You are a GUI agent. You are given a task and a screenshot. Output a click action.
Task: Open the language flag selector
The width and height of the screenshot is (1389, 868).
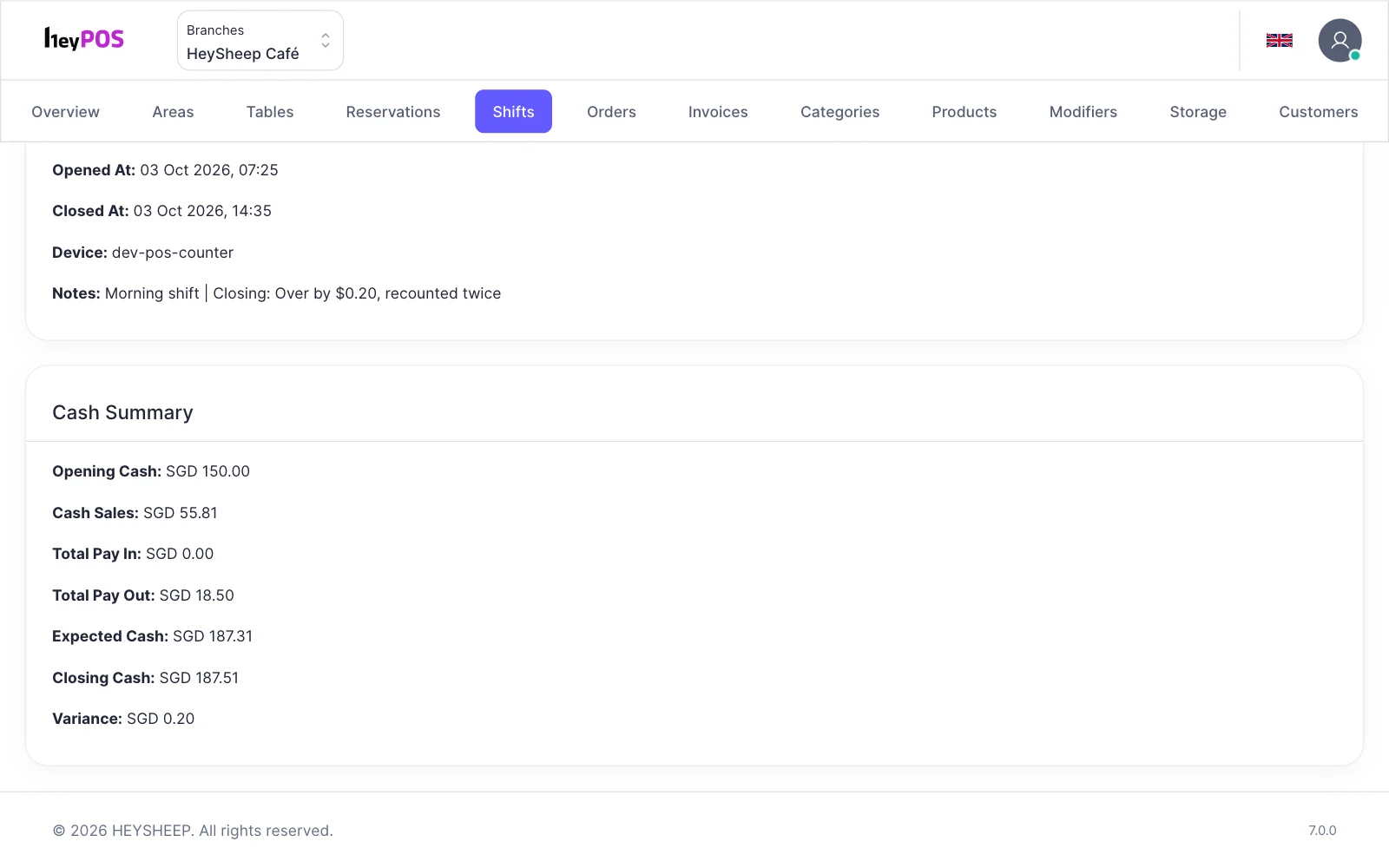click(1279, 40)
